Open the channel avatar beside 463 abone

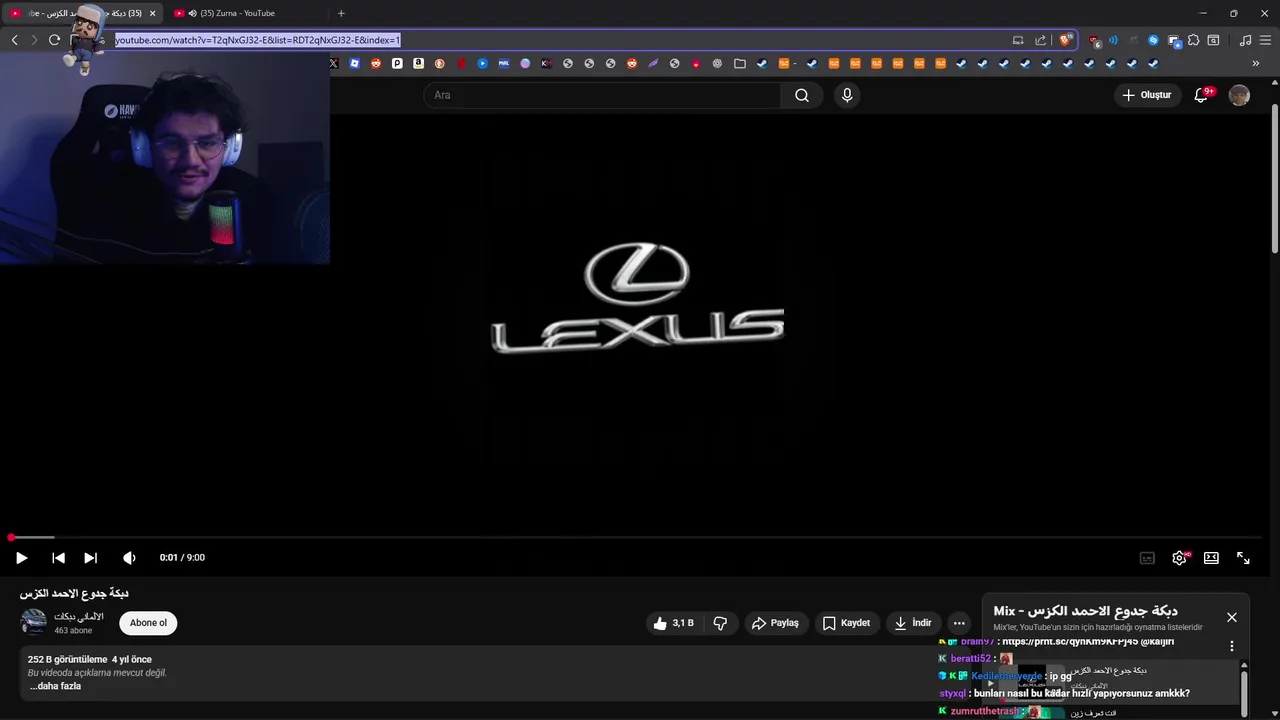pyautogui.click(x=34, y=622)
